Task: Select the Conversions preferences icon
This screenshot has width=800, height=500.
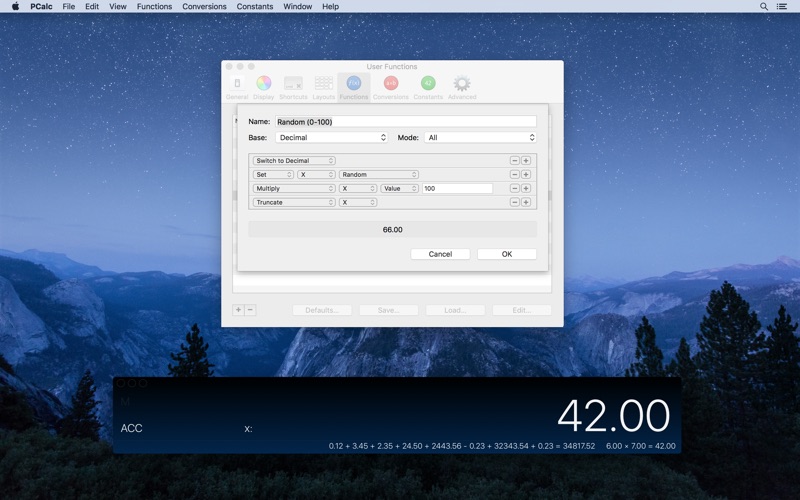Action: coord(390,86)
